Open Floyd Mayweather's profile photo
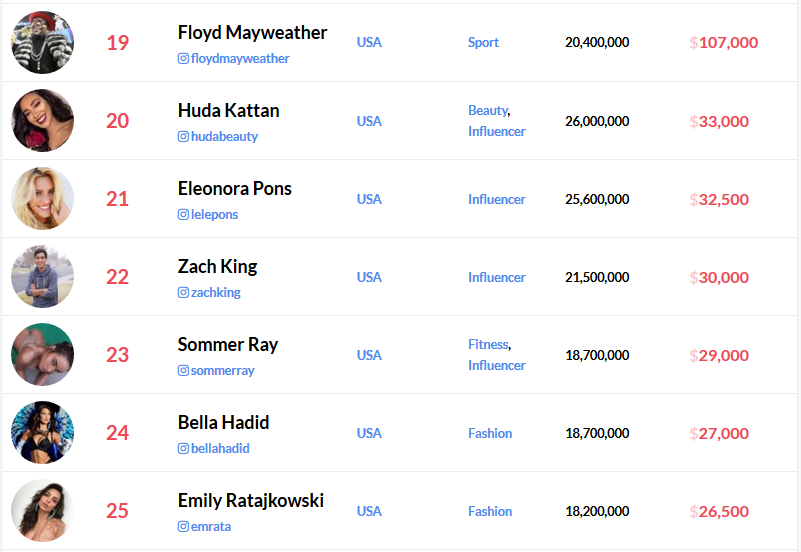Screen dimensions: 801x552 click(x=42, y=42)
